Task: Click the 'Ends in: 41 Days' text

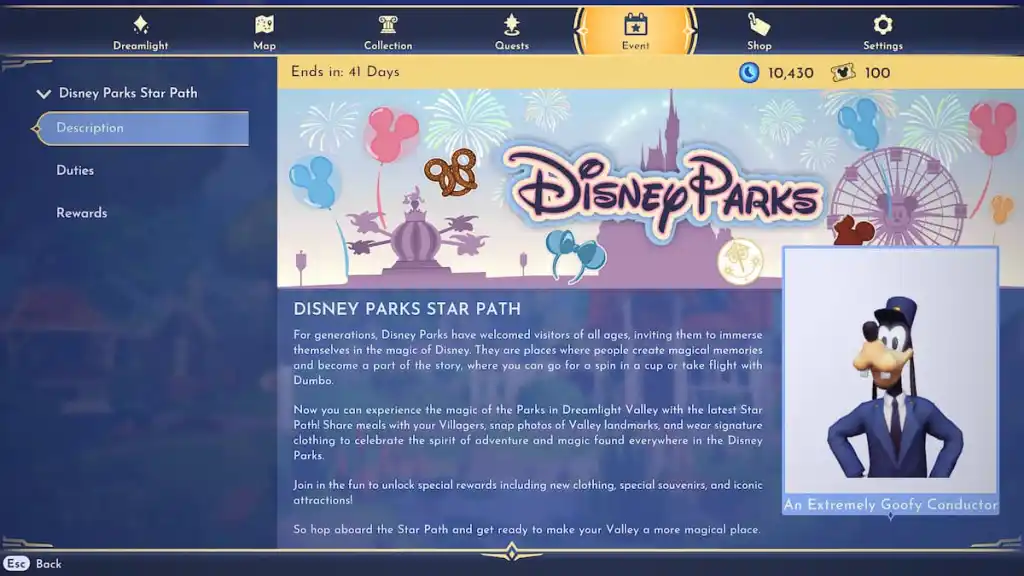Action: pos(345,72)
